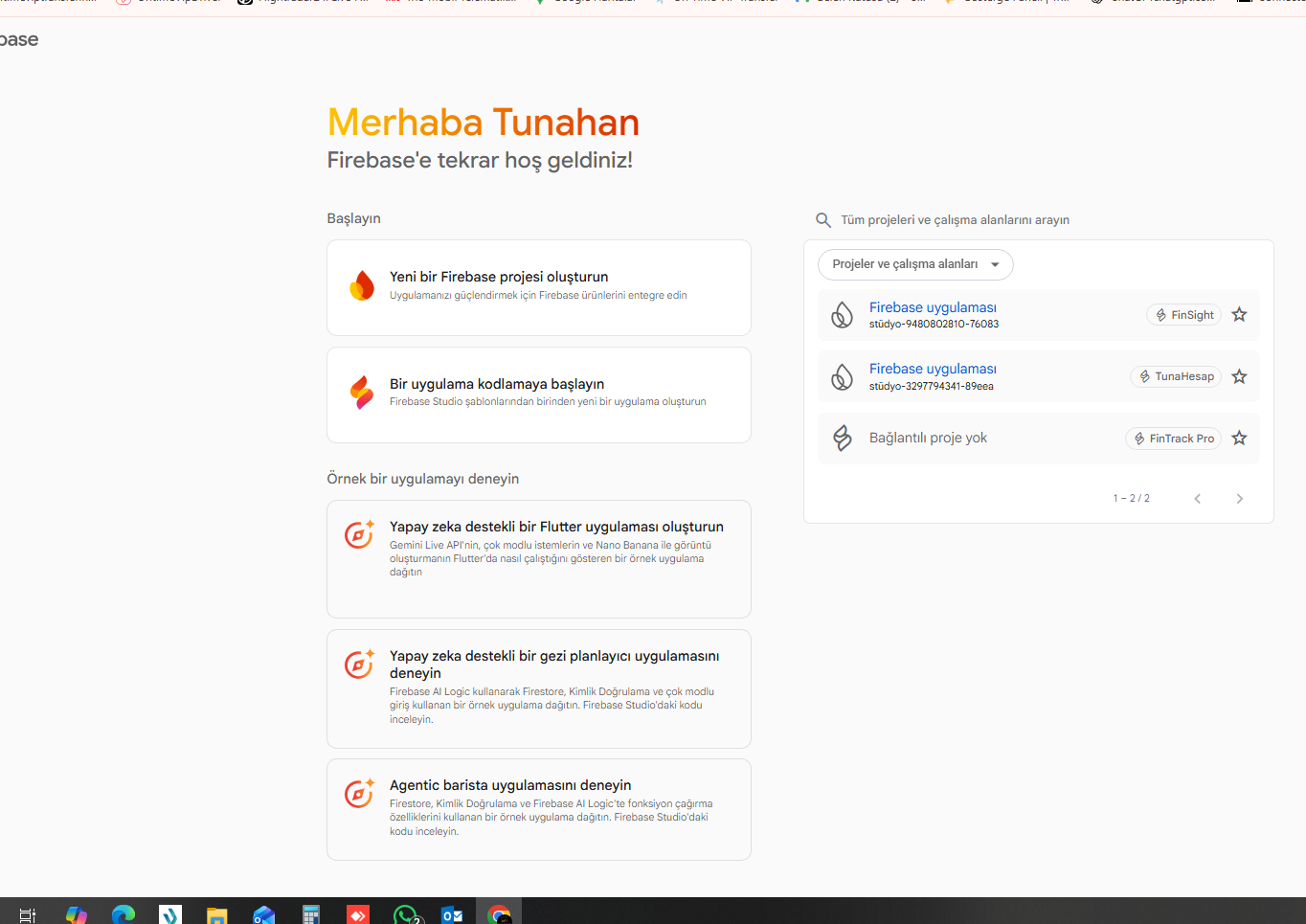This screenshot has width=1306, height=924.
Task: Click the FinSight chip's studio icon
Action: coord(1160,315)
